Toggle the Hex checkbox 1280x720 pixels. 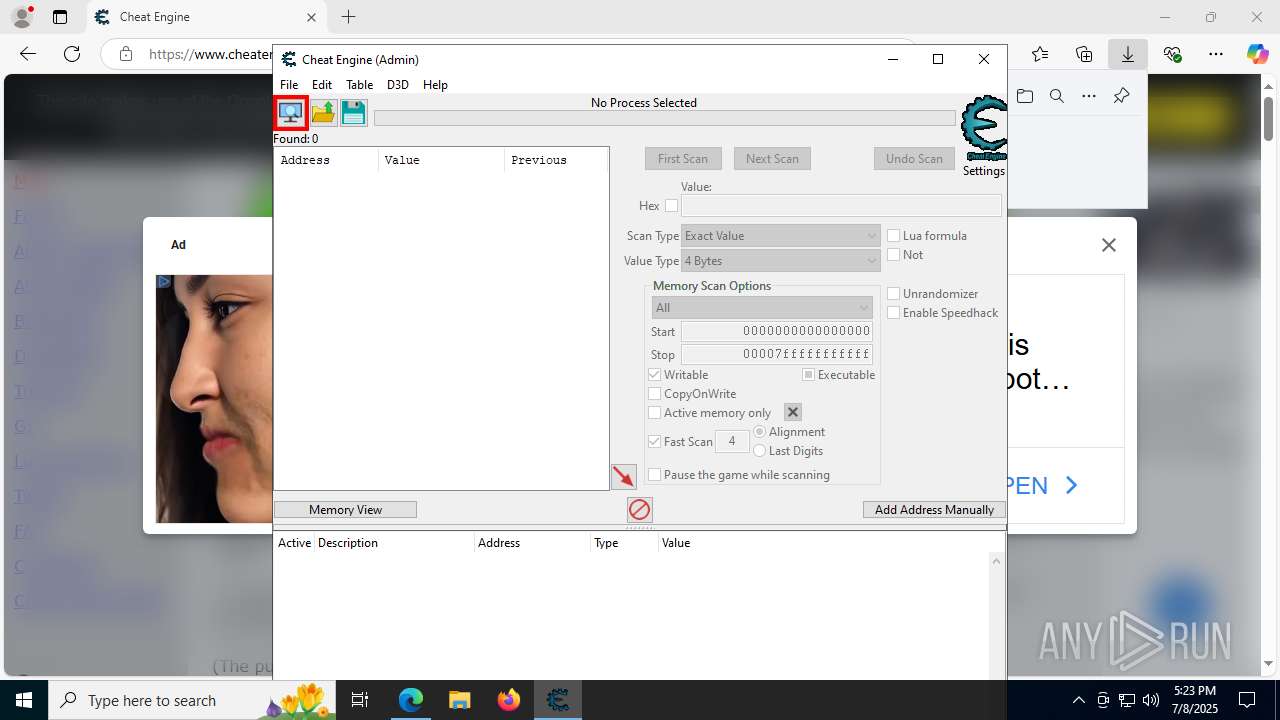672,206
